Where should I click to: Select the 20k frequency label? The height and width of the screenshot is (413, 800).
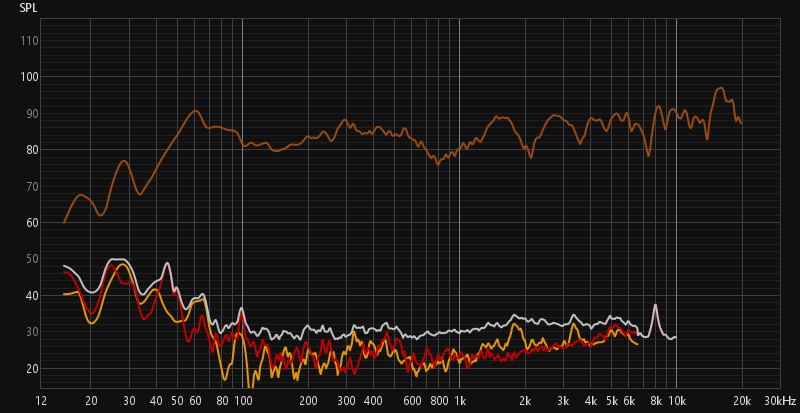tap(742, 400)
